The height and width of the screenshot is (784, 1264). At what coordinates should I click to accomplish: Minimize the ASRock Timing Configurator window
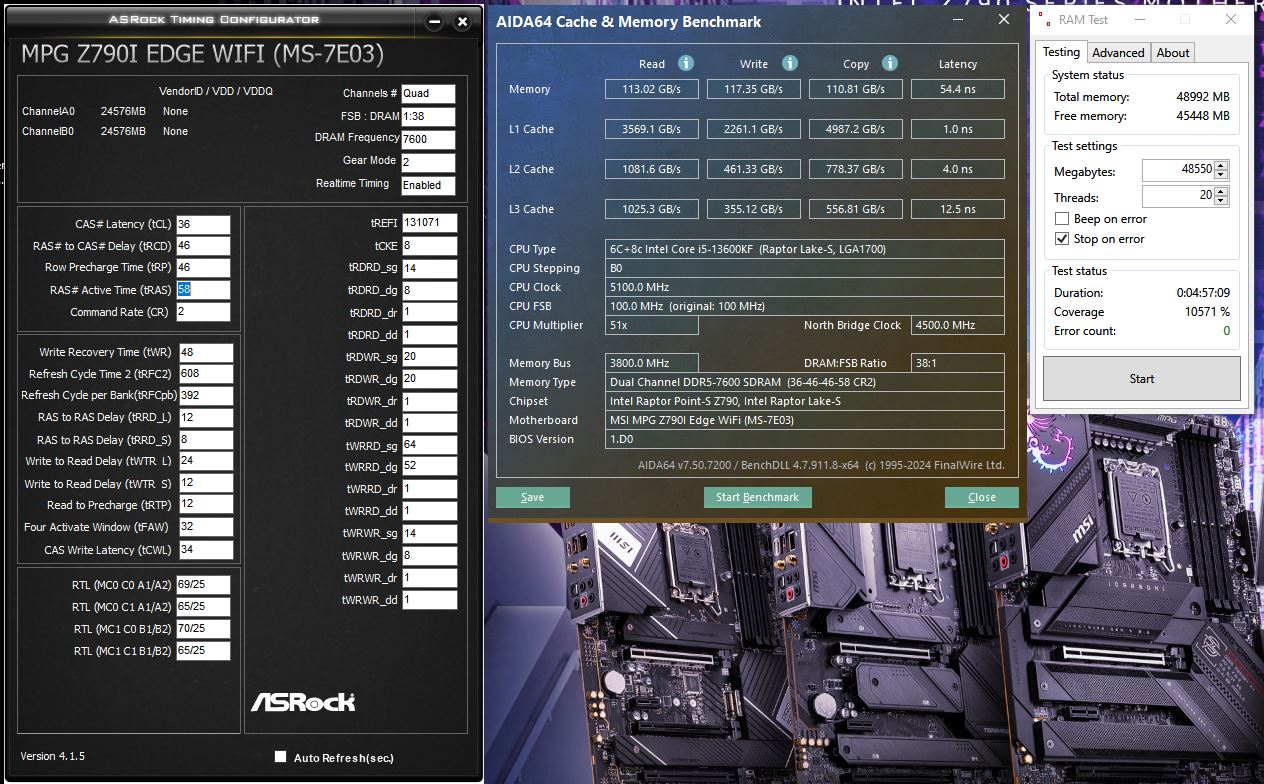[433, 21]
